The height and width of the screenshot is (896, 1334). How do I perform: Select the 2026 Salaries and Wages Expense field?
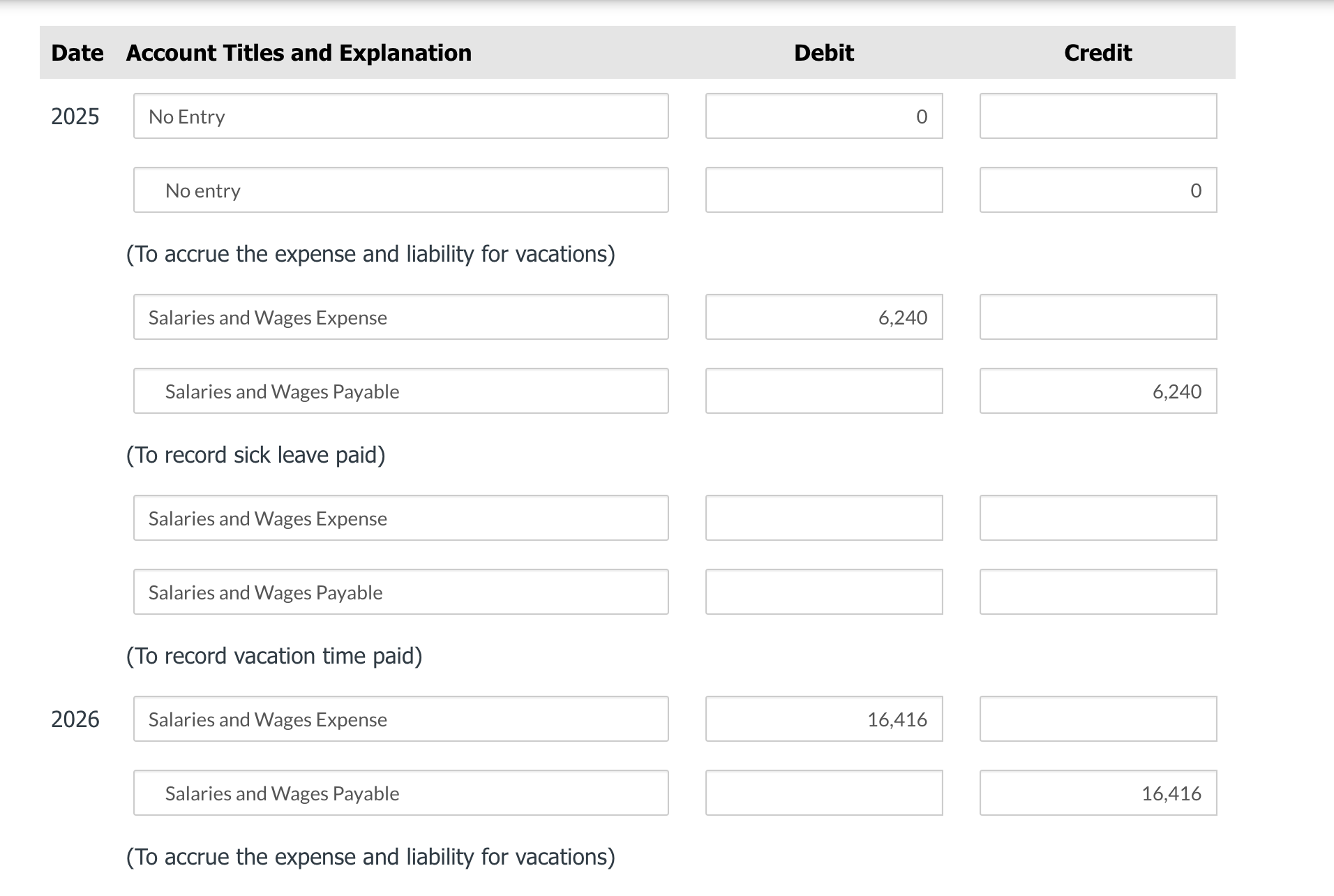[x=400, y=719]
